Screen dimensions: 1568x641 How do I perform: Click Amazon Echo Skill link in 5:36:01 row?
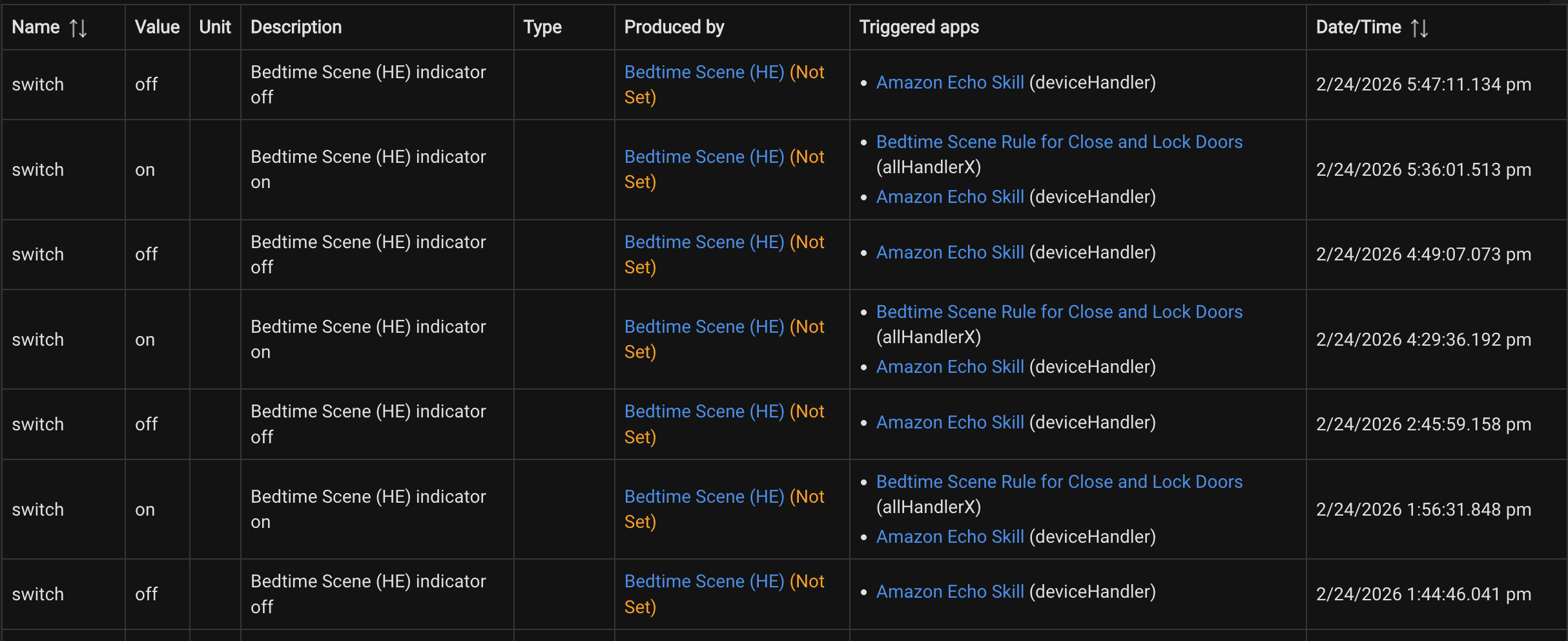click(949, 197)
